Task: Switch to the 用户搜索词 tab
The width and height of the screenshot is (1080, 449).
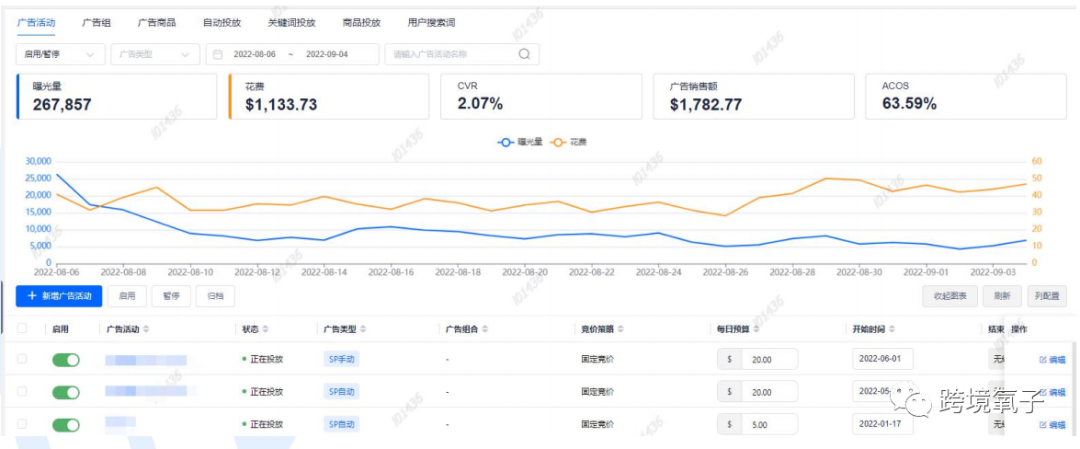Action: (431, 23)
